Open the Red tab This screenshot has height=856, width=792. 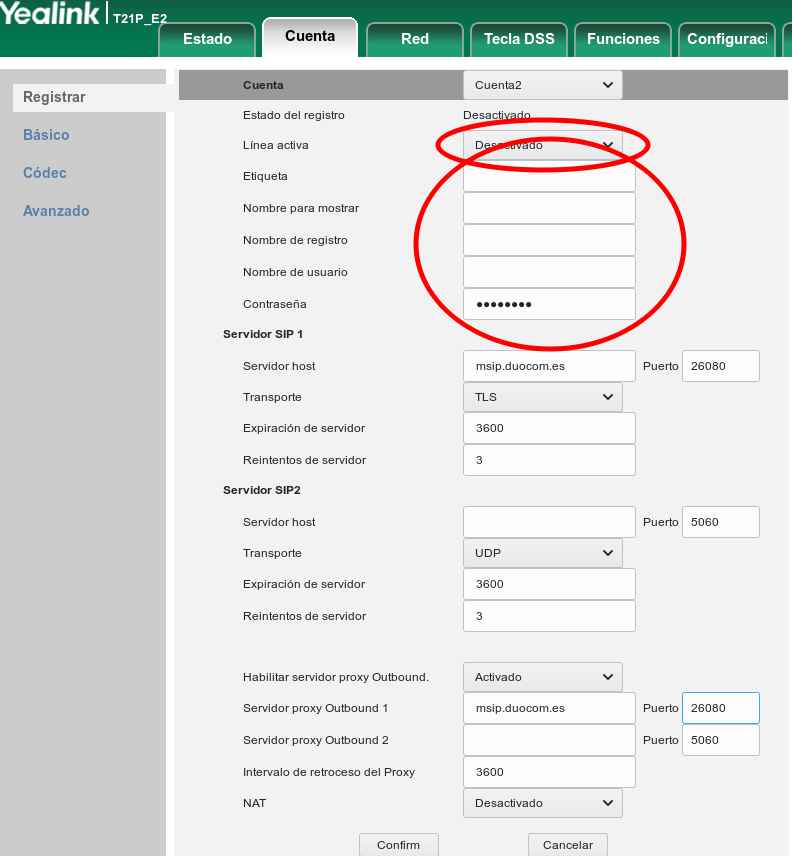[x=414, y=39]
